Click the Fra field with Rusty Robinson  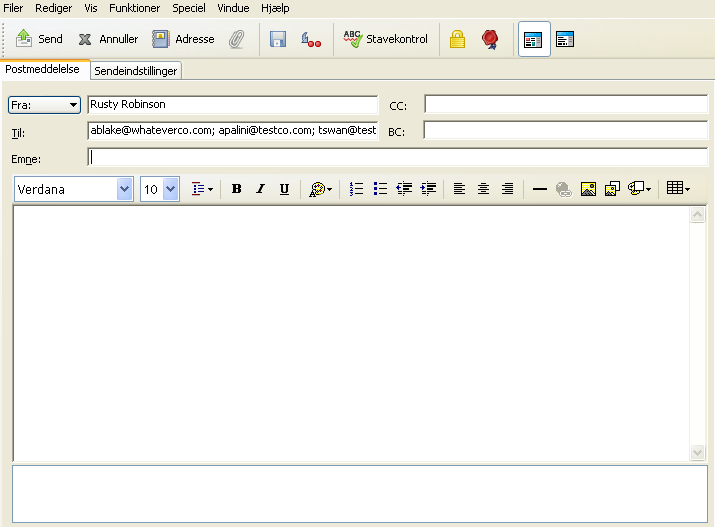[x=233, y=104]
